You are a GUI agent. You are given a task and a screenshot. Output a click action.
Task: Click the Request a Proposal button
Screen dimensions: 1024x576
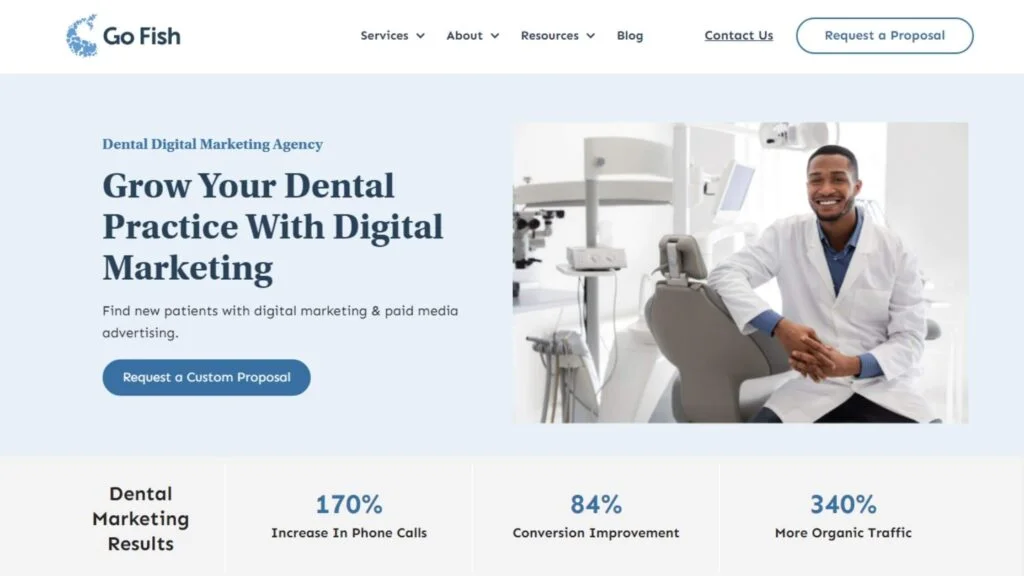tap(884, 35)
